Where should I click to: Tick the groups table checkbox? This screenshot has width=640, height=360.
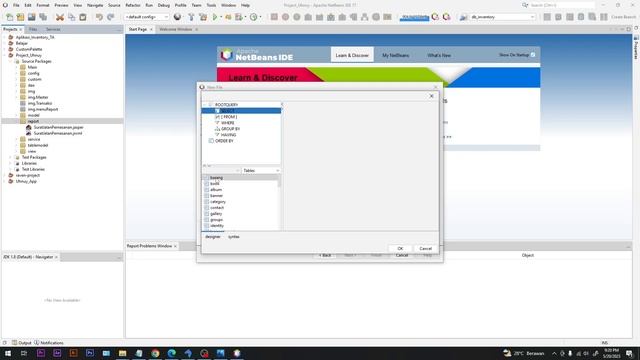[207, 220]
